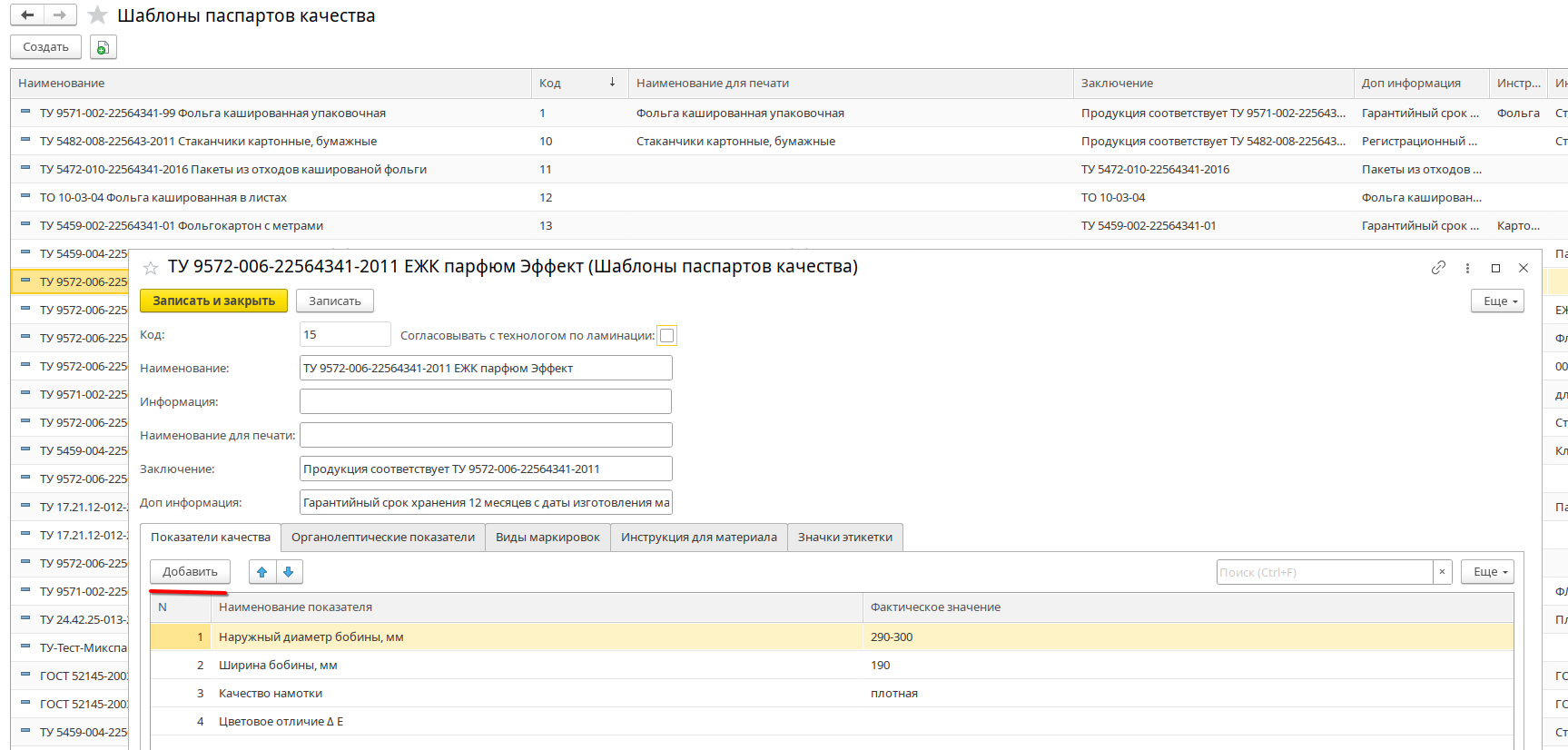This screenshot has width=1568, height=750.
Task: Switch to the Органолептические показатели tab
Action: 382,538
